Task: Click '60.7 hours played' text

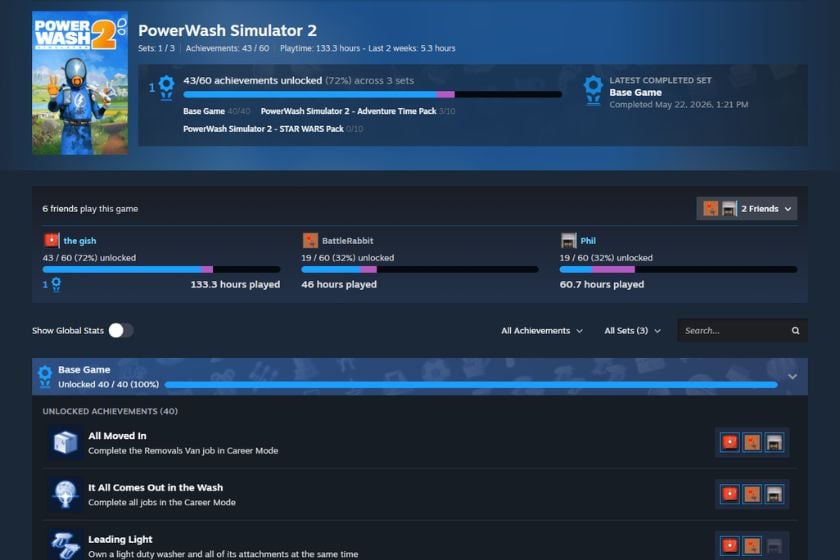Action: pos(602,285)
